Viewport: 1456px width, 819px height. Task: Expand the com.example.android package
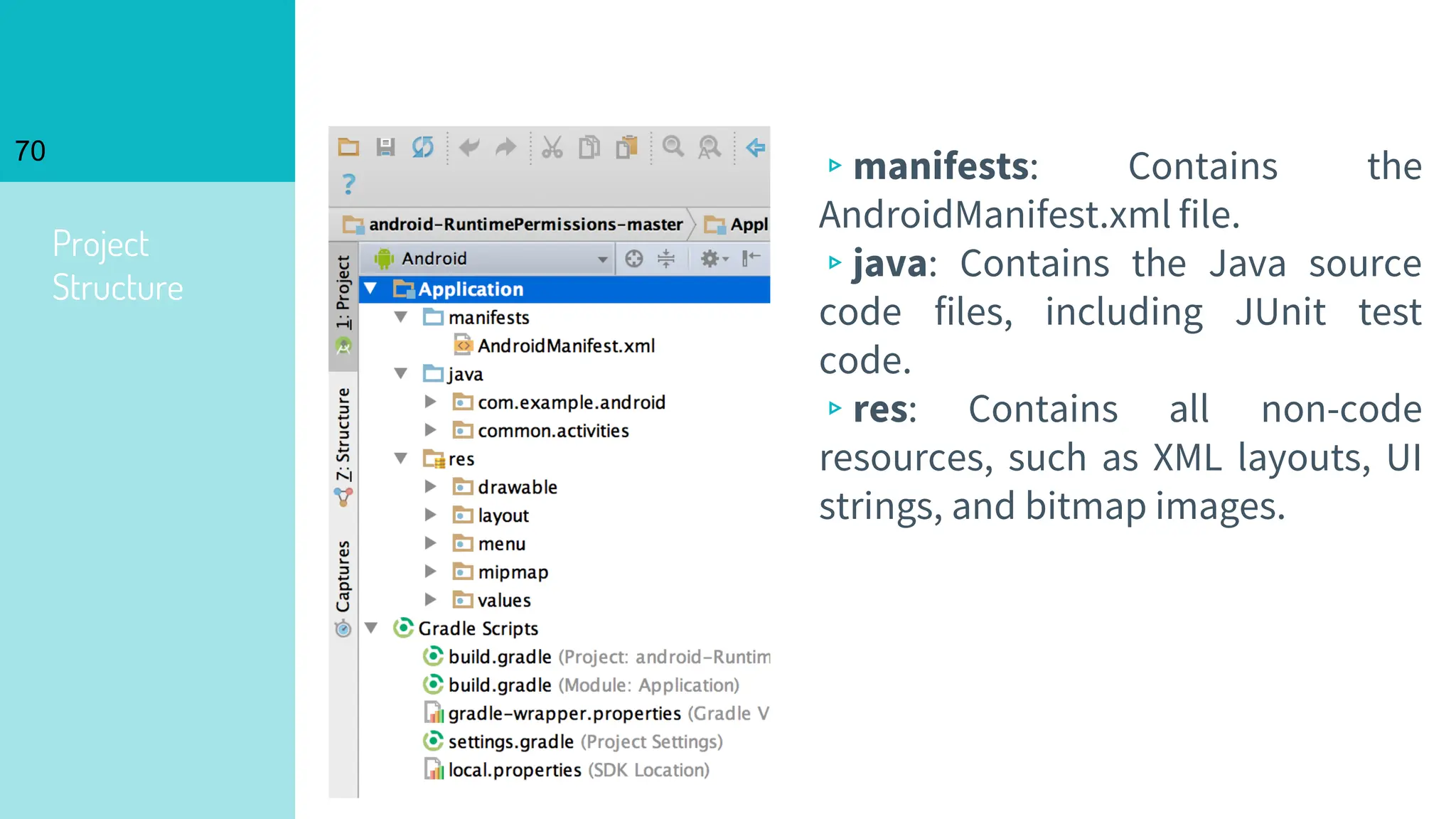click(430, 402)
